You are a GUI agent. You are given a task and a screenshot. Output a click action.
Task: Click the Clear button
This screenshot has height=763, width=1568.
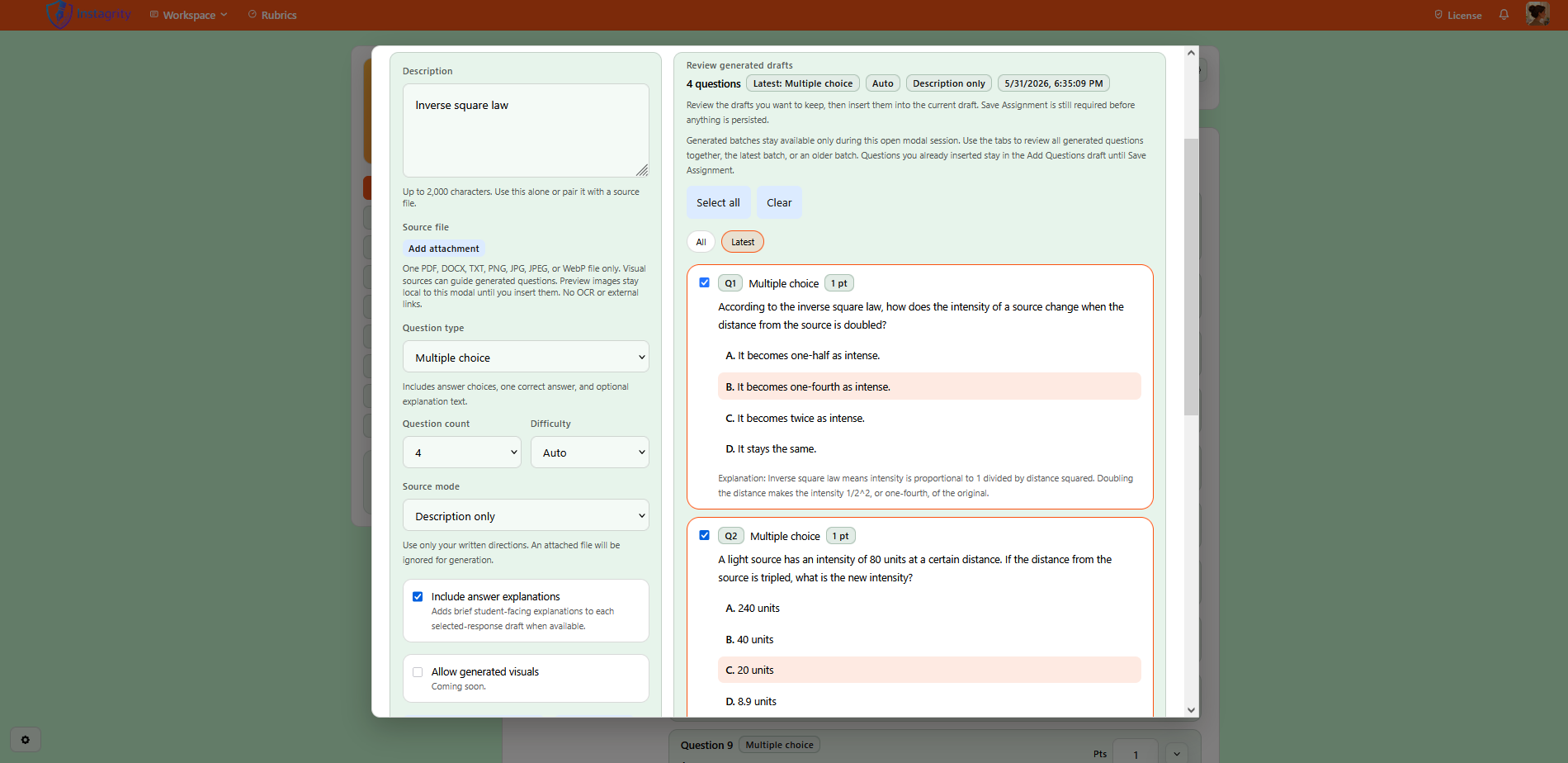pos(779,203)
